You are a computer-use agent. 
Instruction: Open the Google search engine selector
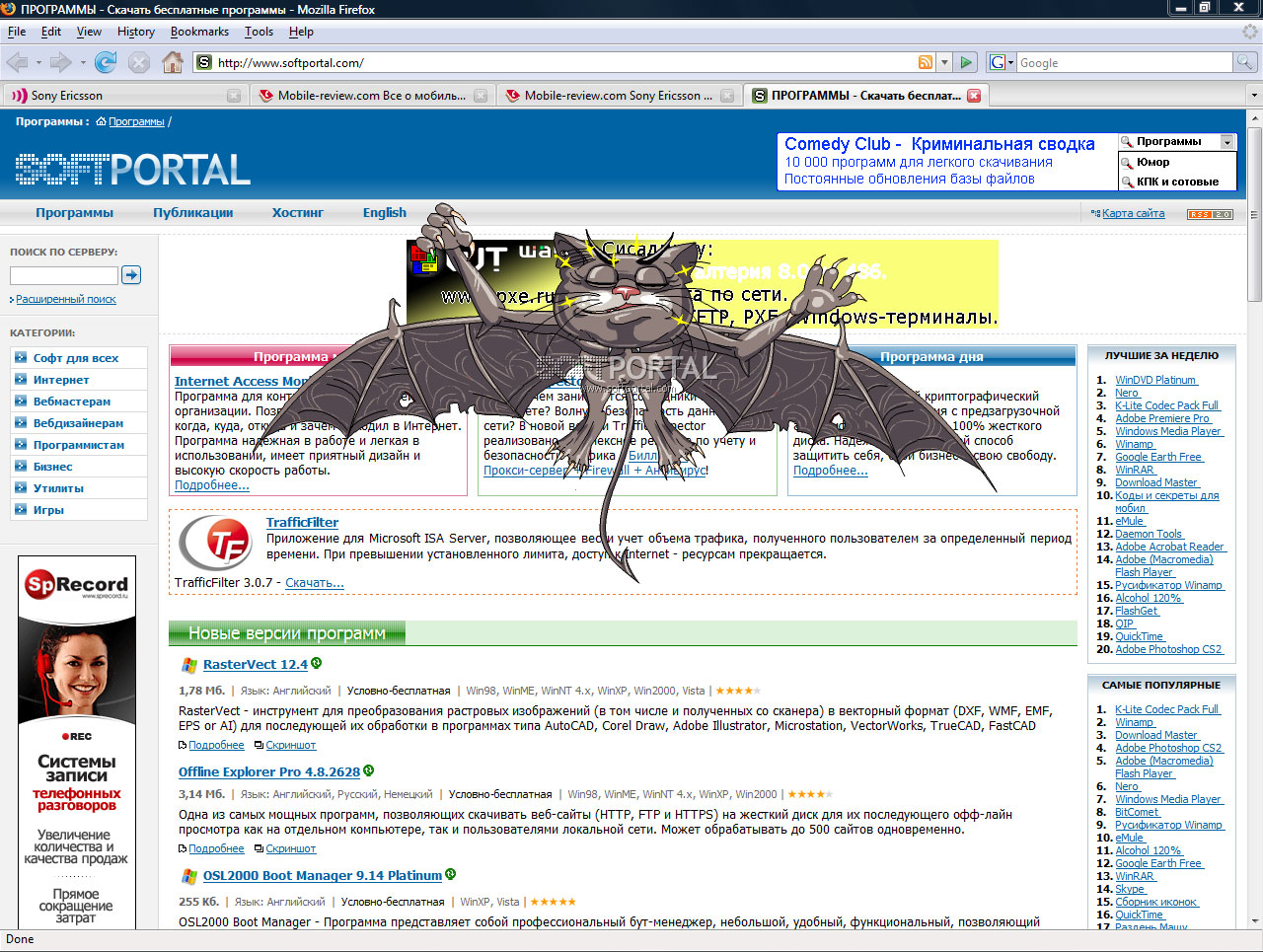[x=1002, y=62]
